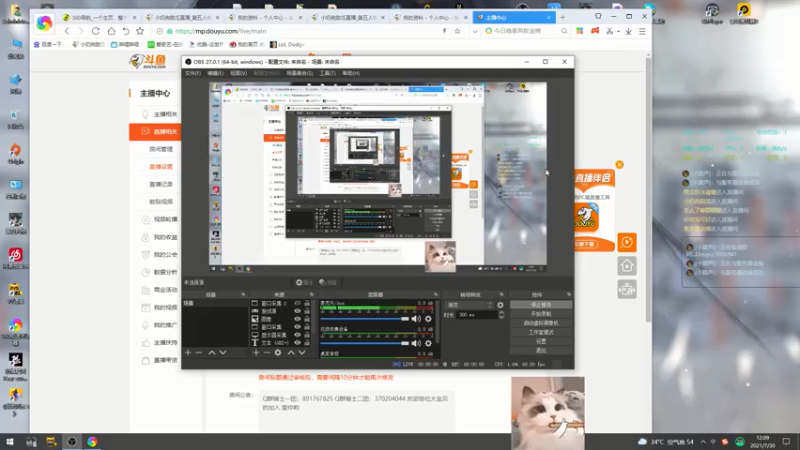Click orange live play icon on right sidebar
Viewport: 800px width, 450px height.
point(627,242)
